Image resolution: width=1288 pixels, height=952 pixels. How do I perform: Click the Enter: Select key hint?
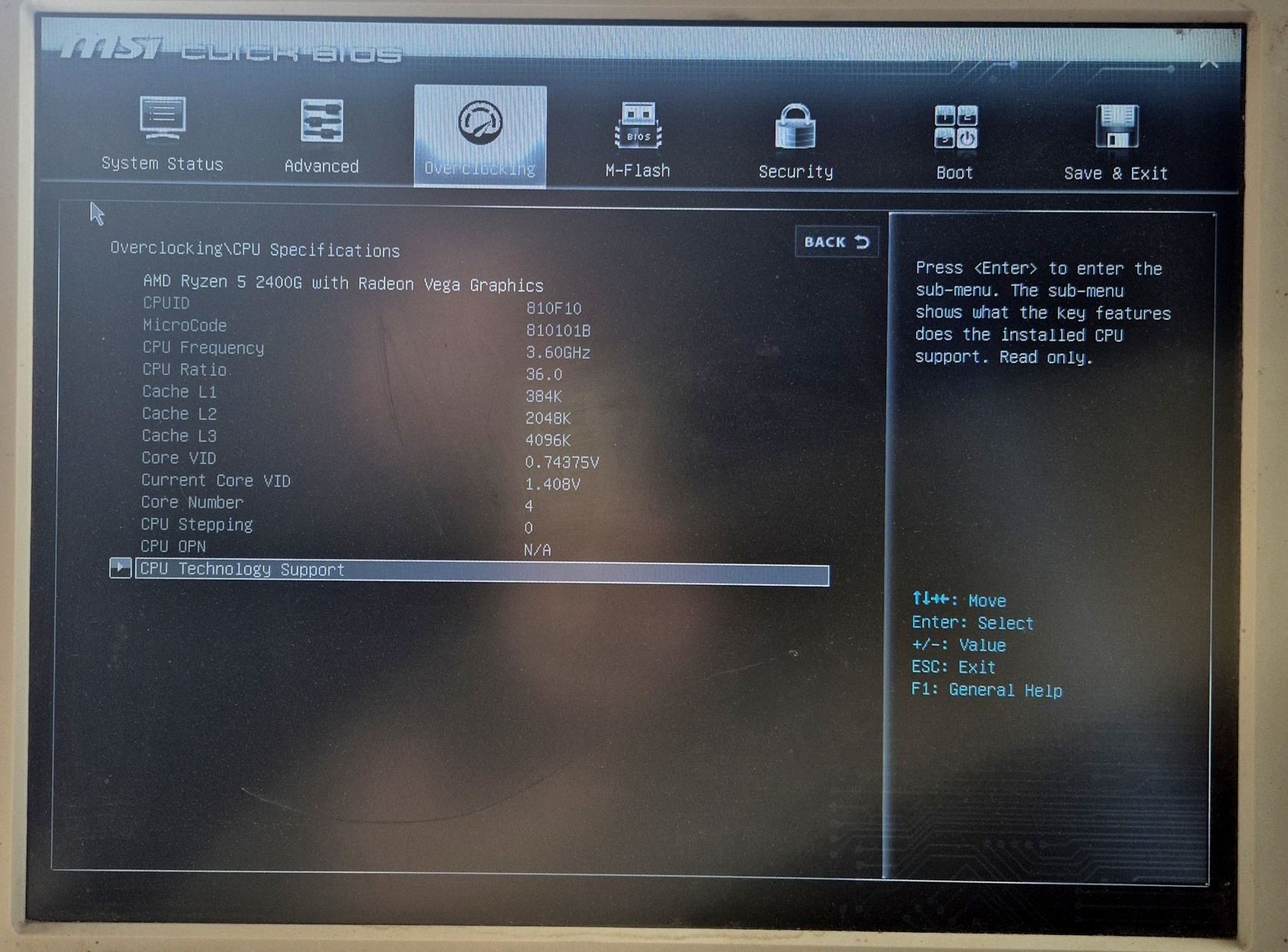pyautogui.click(x=972, y=623)
